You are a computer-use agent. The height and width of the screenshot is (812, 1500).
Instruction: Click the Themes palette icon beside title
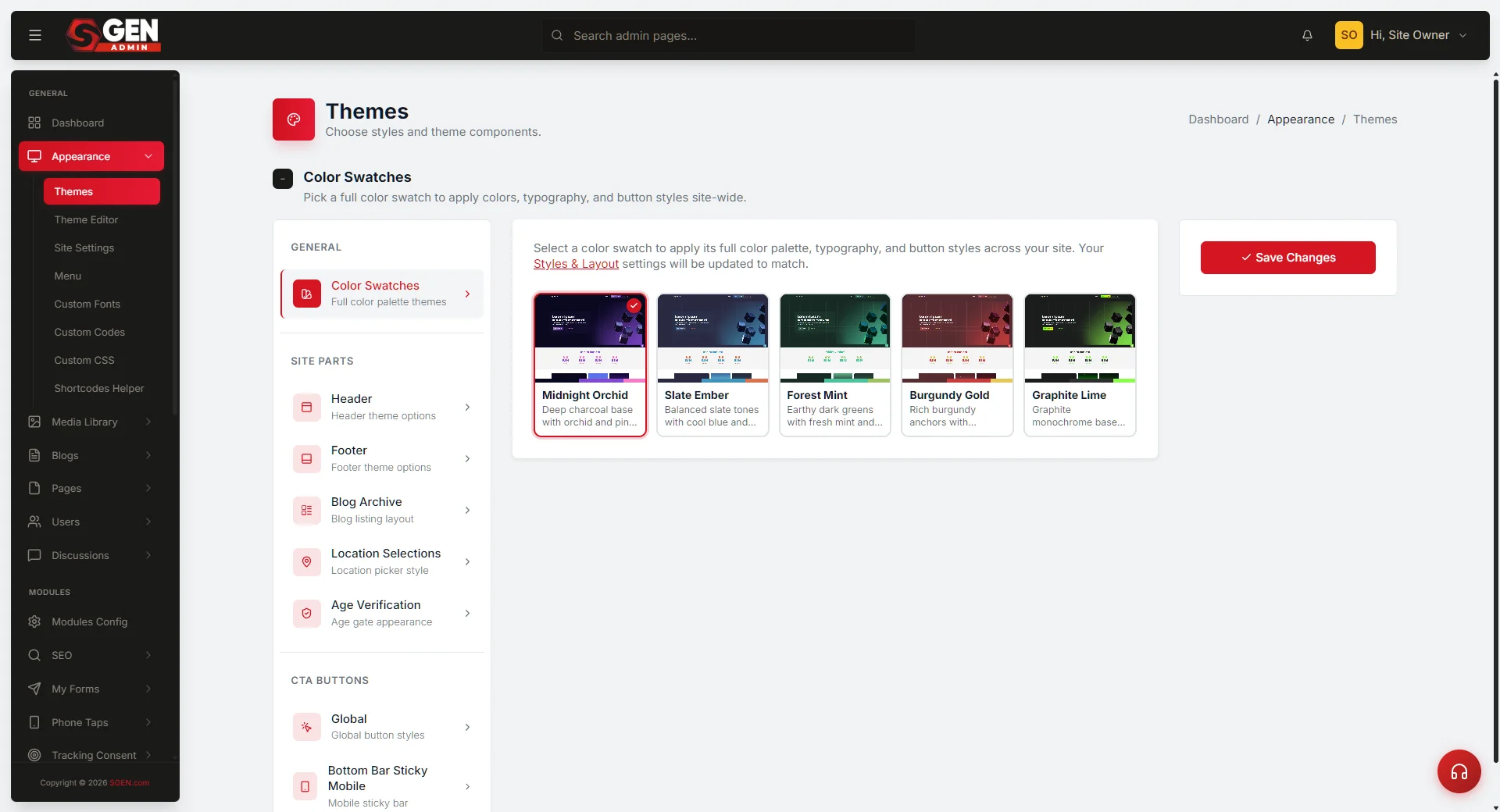[294, 119]
